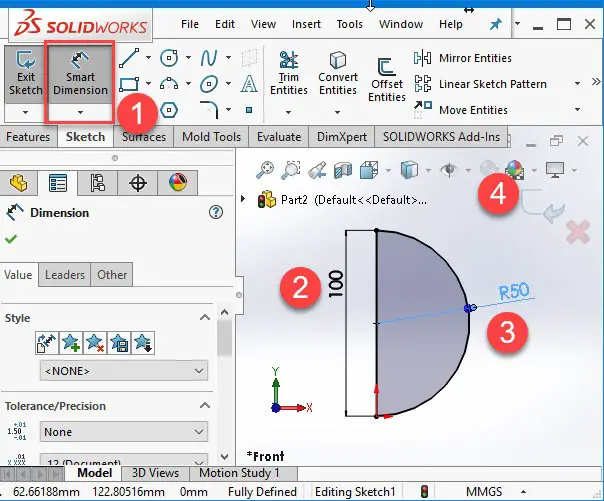604x501 pixels.
Task: Click the Load style star icon
Action: pyautogui.click(x=143, y=343)
